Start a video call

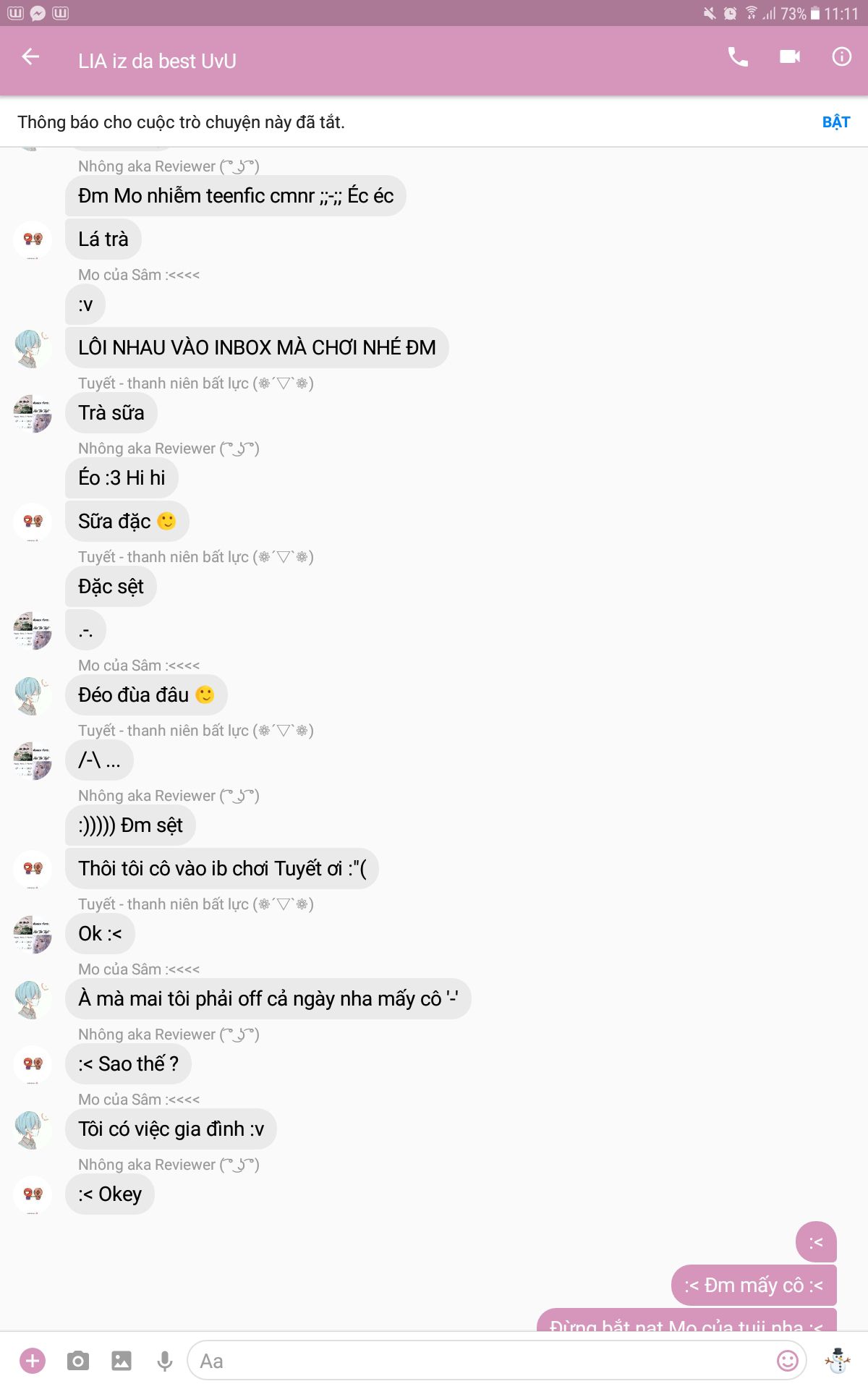(x=790, y=56)
